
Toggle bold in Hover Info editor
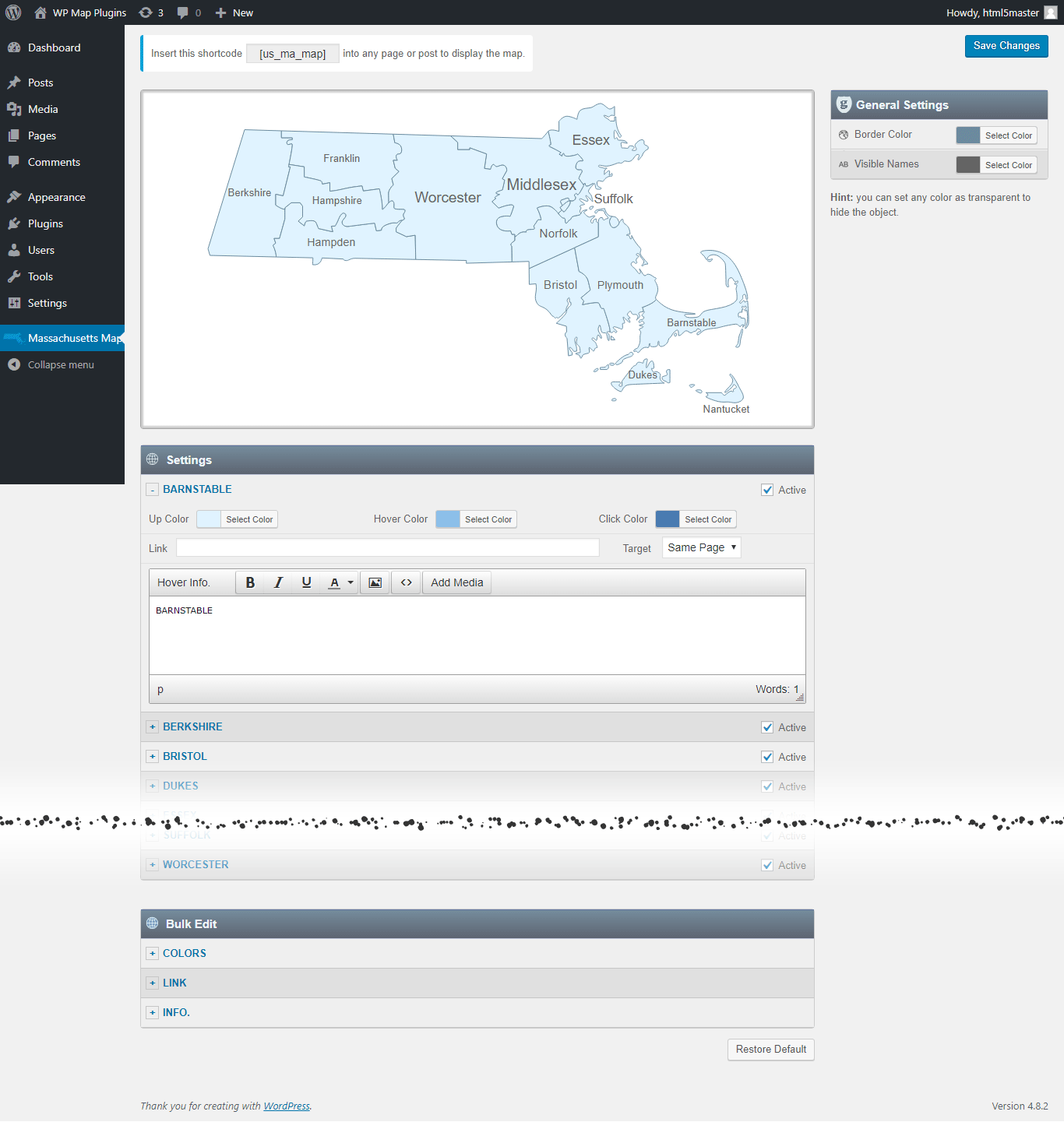tap(250, 582)
